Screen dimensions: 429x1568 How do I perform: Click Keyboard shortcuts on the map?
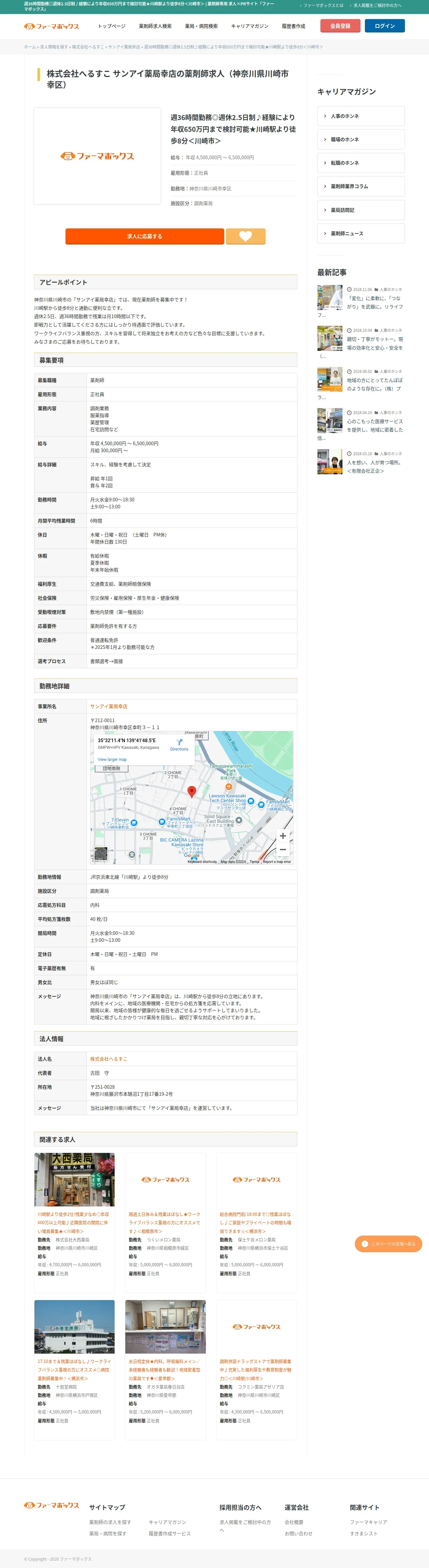pyautogui.click(x=202, y=861)
